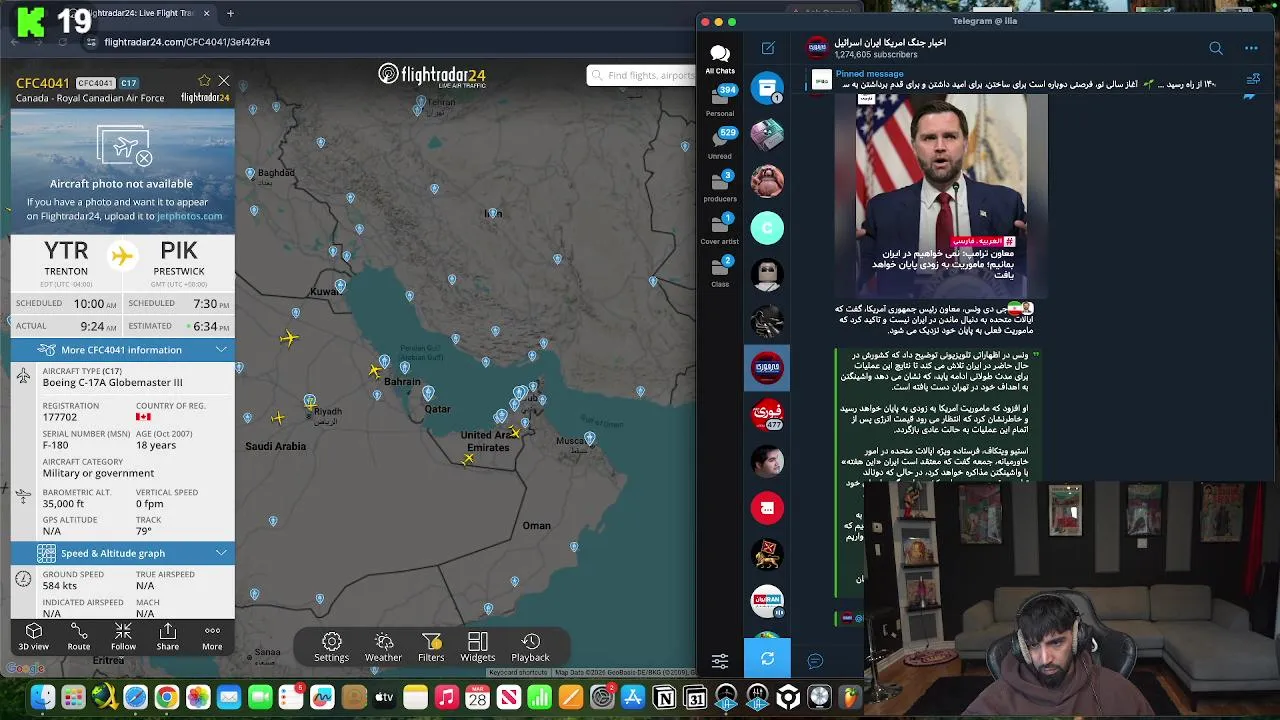Open the Class folder in Telegram
This screenshot has width=1280, height=720.
click(x=720, y=272)
